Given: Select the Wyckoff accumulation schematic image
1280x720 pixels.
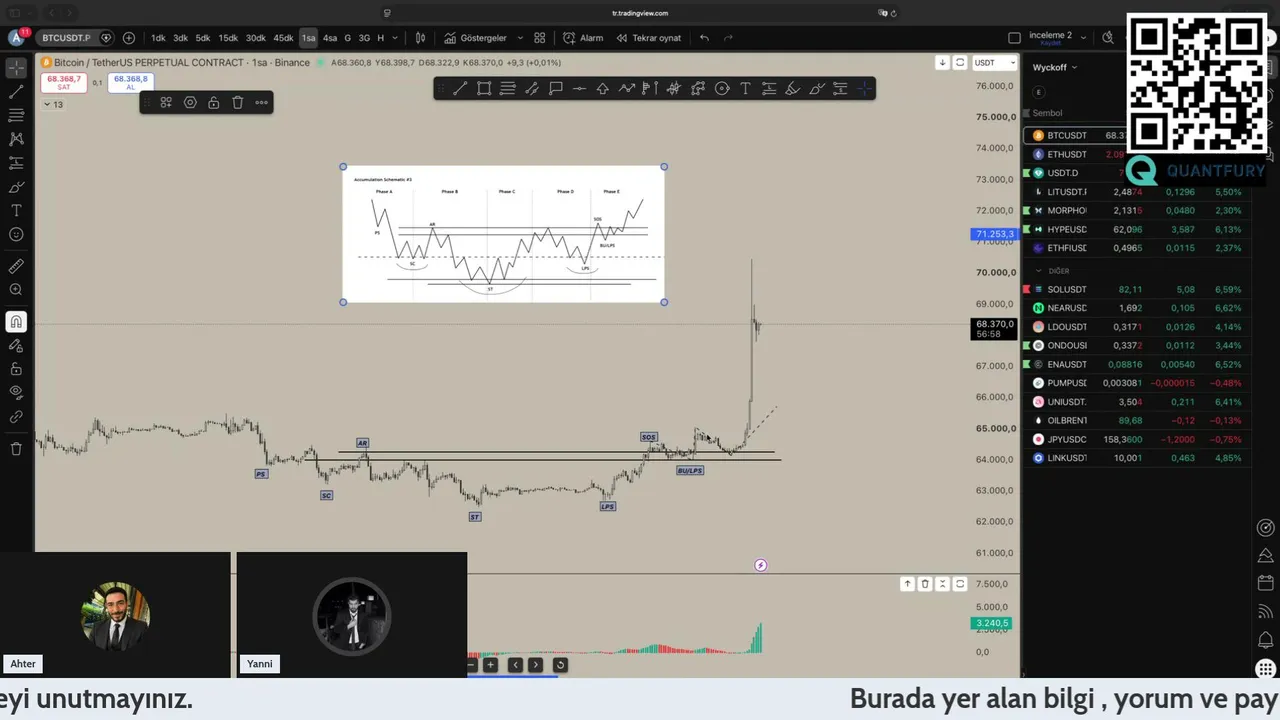Looking at the screenshot, I should point(504,235).
